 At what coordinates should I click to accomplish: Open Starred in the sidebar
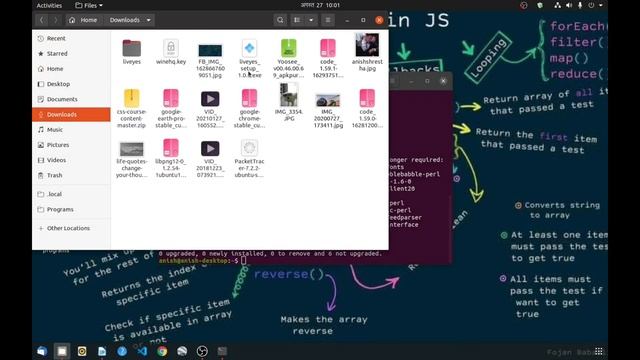tap(71, 53)
